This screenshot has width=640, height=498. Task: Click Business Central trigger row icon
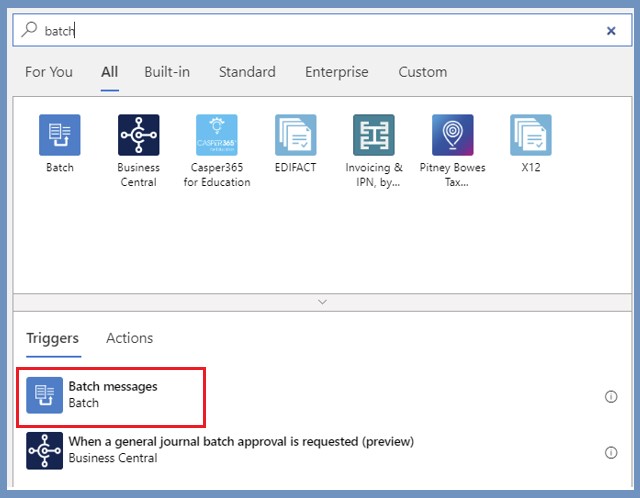tap(44, 451)
